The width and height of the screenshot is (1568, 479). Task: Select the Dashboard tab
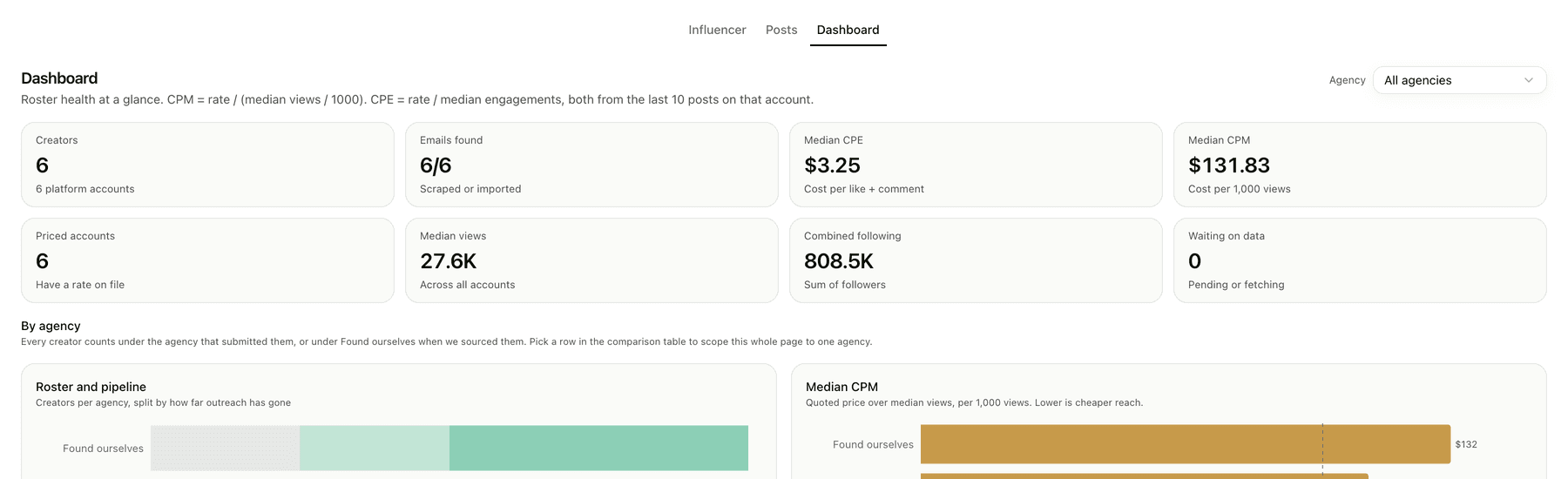[848, 30]
